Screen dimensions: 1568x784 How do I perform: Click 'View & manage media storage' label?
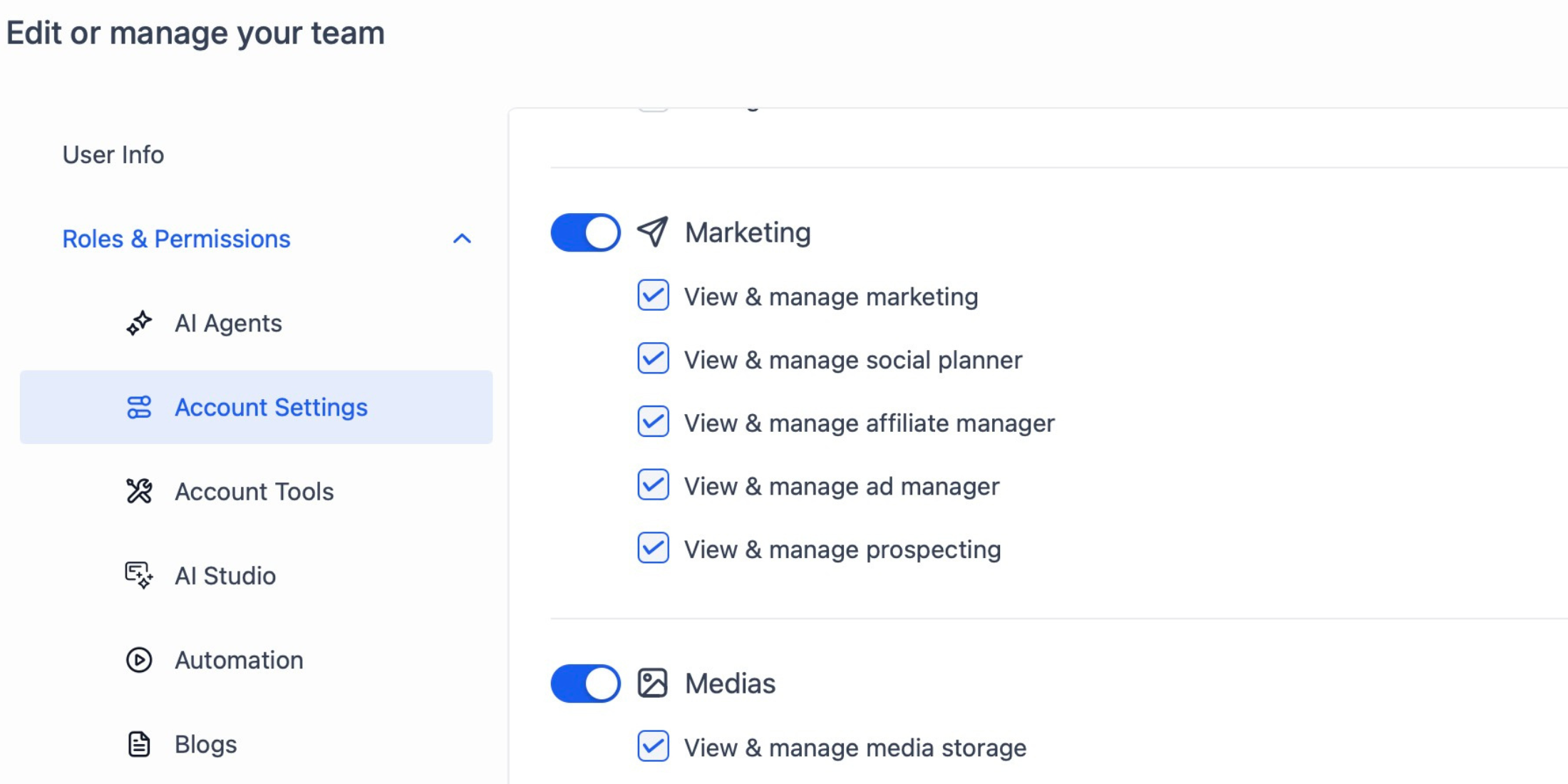pyautogui.click(x=855, y=748)
